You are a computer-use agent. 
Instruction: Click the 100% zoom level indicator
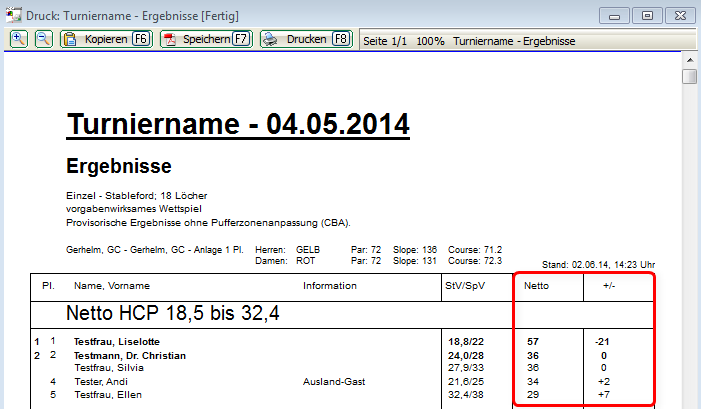tap(430, 40)
